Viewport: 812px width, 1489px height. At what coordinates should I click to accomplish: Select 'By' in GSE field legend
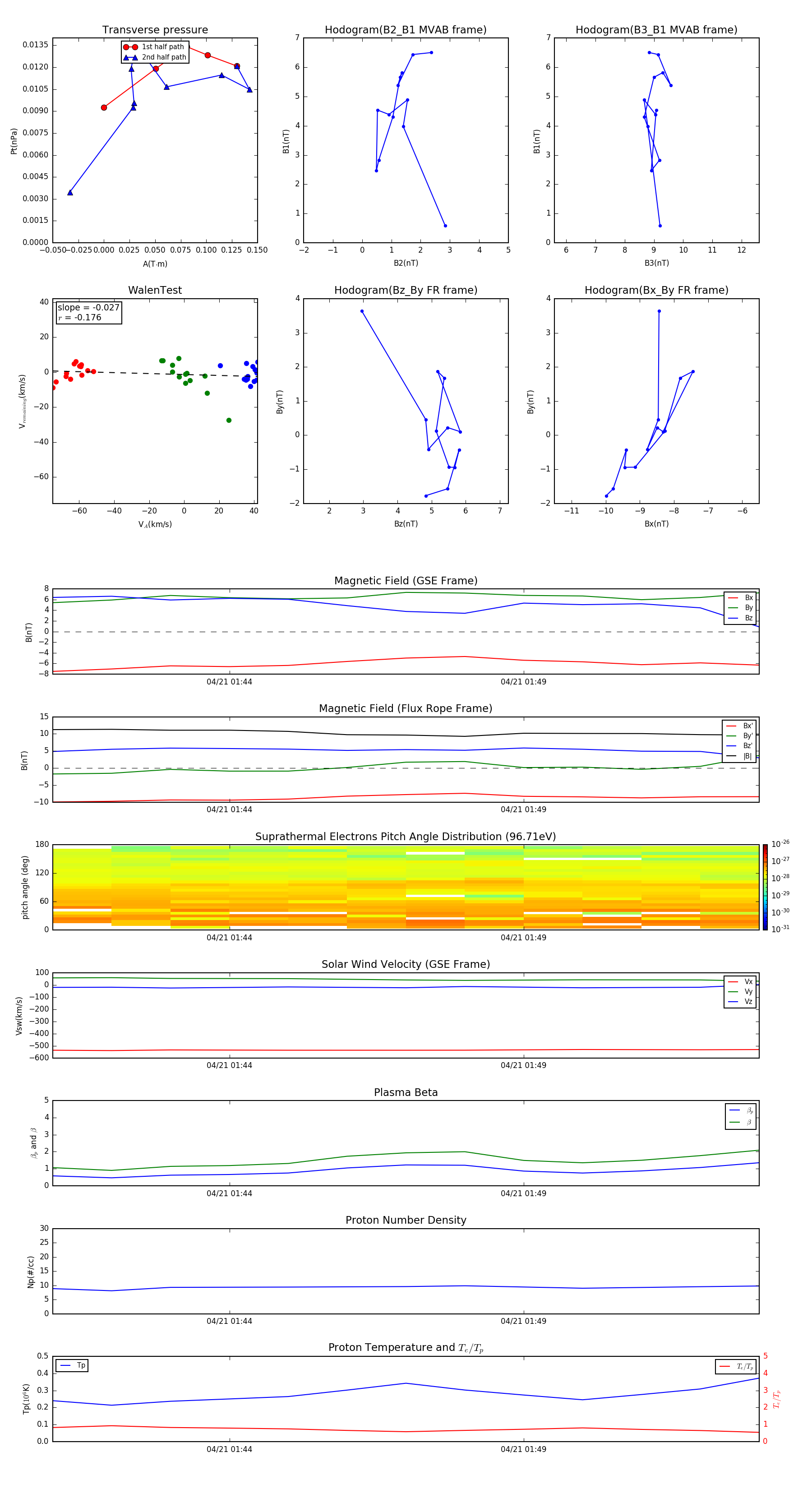[x=740, y=607]
